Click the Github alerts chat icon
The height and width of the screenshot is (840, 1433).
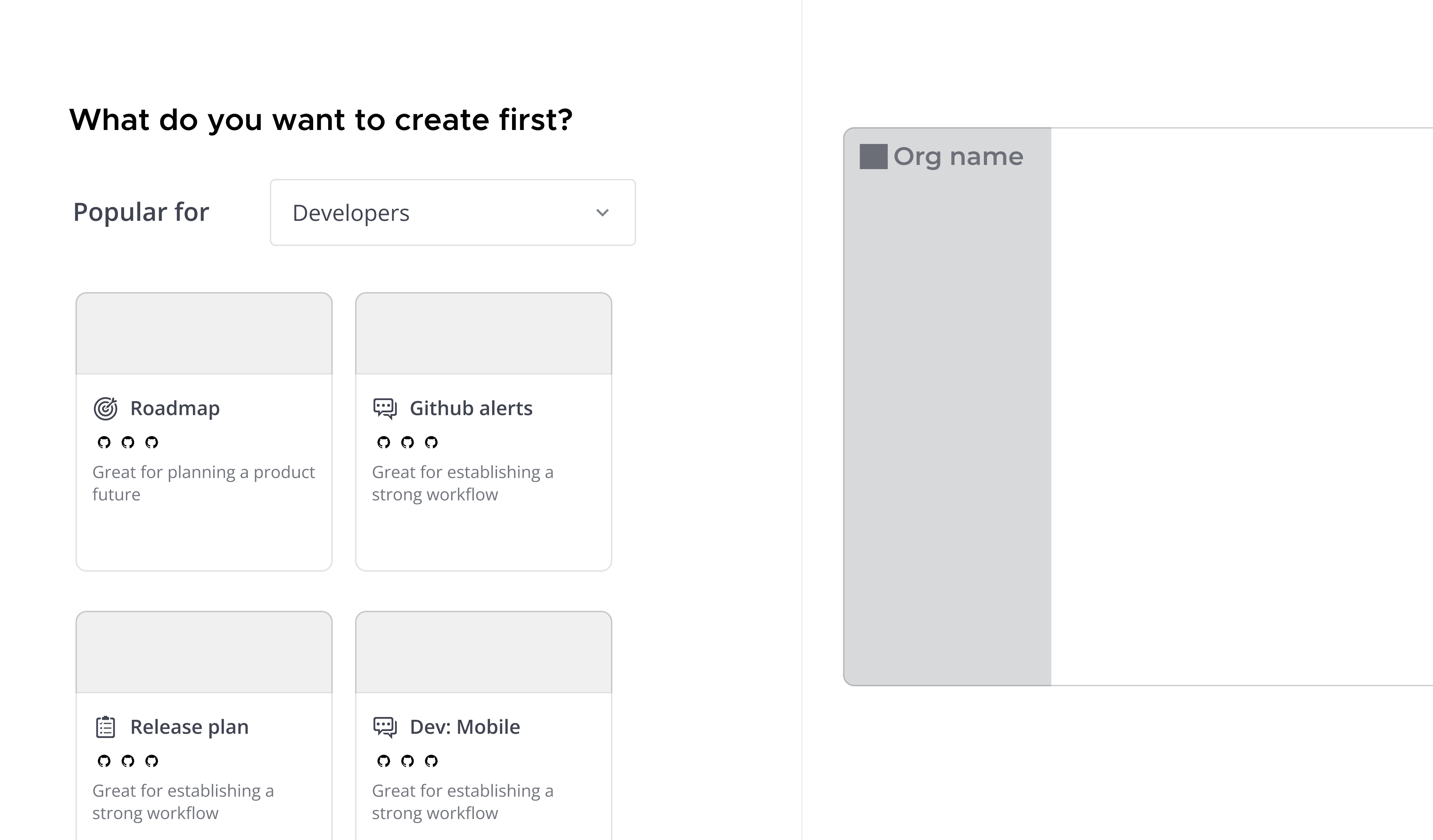point(385,408)
